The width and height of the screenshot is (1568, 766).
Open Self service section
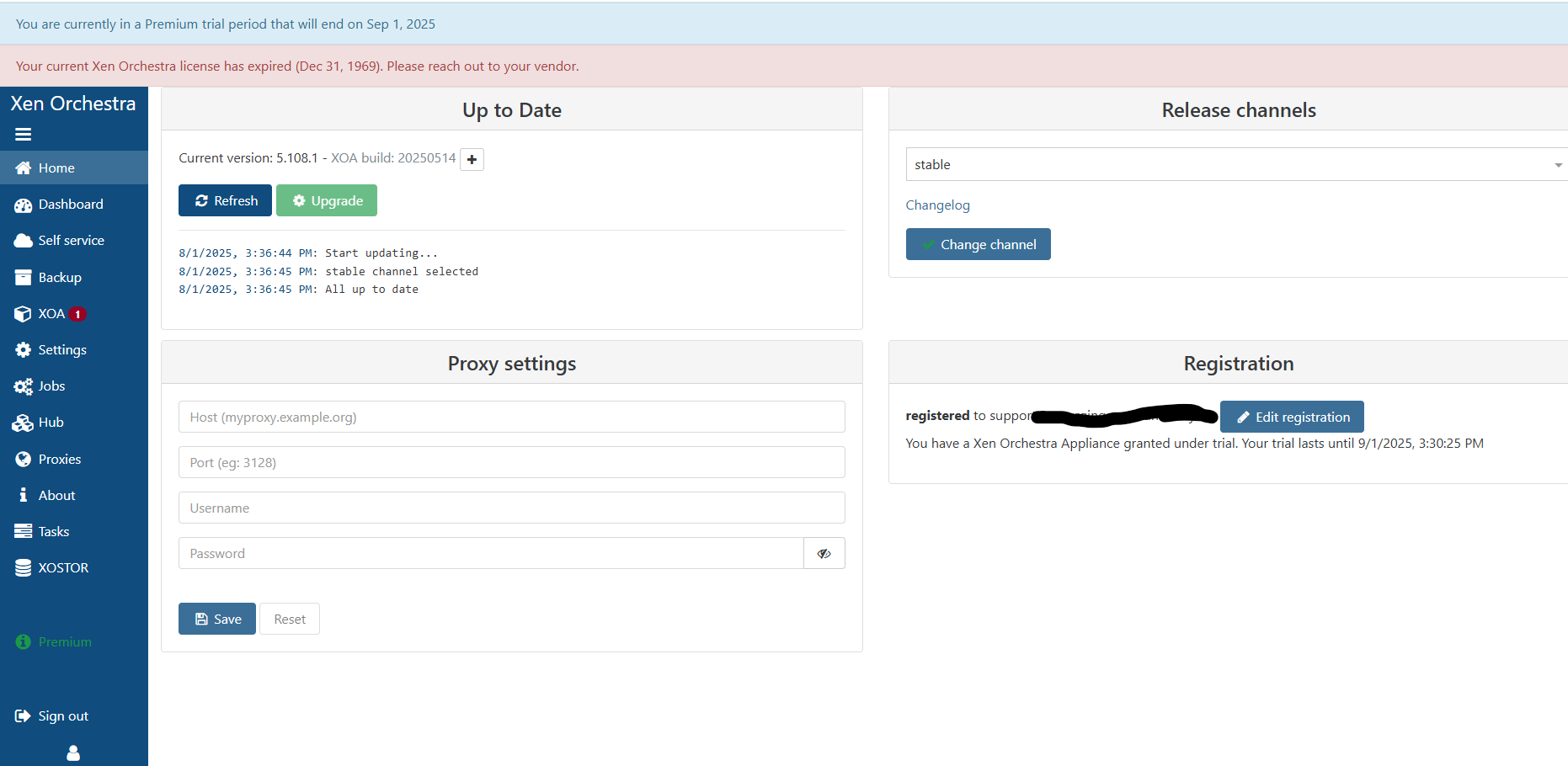click(x=74, y=241)
